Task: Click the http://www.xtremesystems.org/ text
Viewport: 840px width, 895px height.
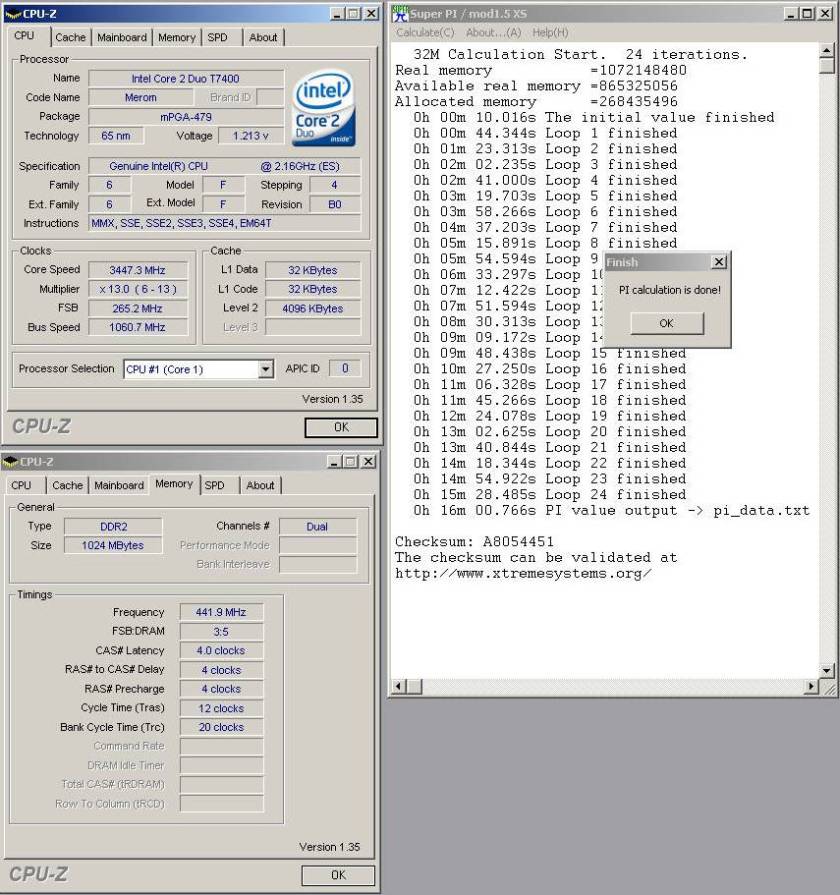Action: tap(523, 573)
